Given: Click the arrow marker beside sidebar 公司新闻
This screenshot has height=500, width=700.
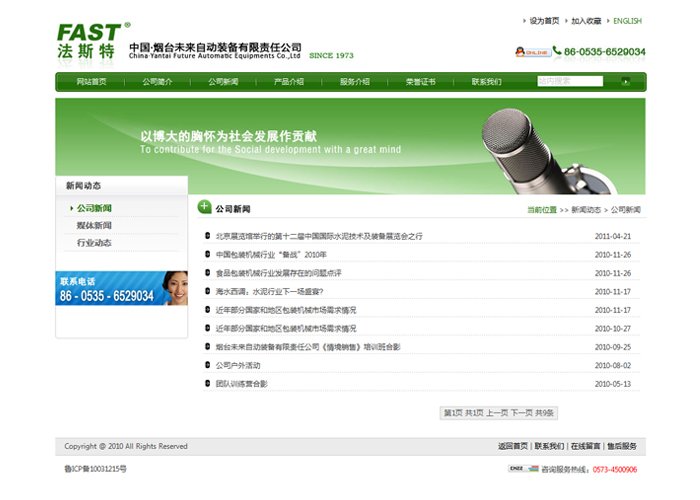Looking at the screenshot, I should 71,208.
